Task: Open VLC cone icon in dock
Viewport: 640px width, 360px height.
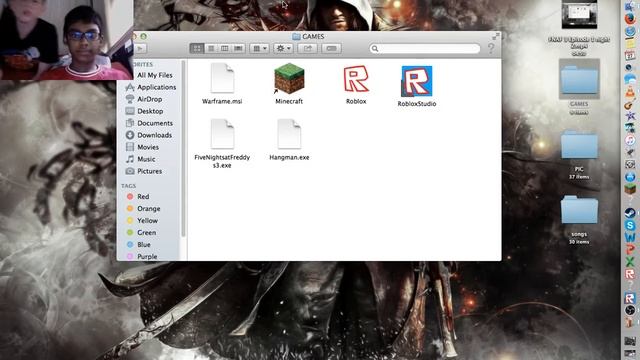Action: [630, 92]
